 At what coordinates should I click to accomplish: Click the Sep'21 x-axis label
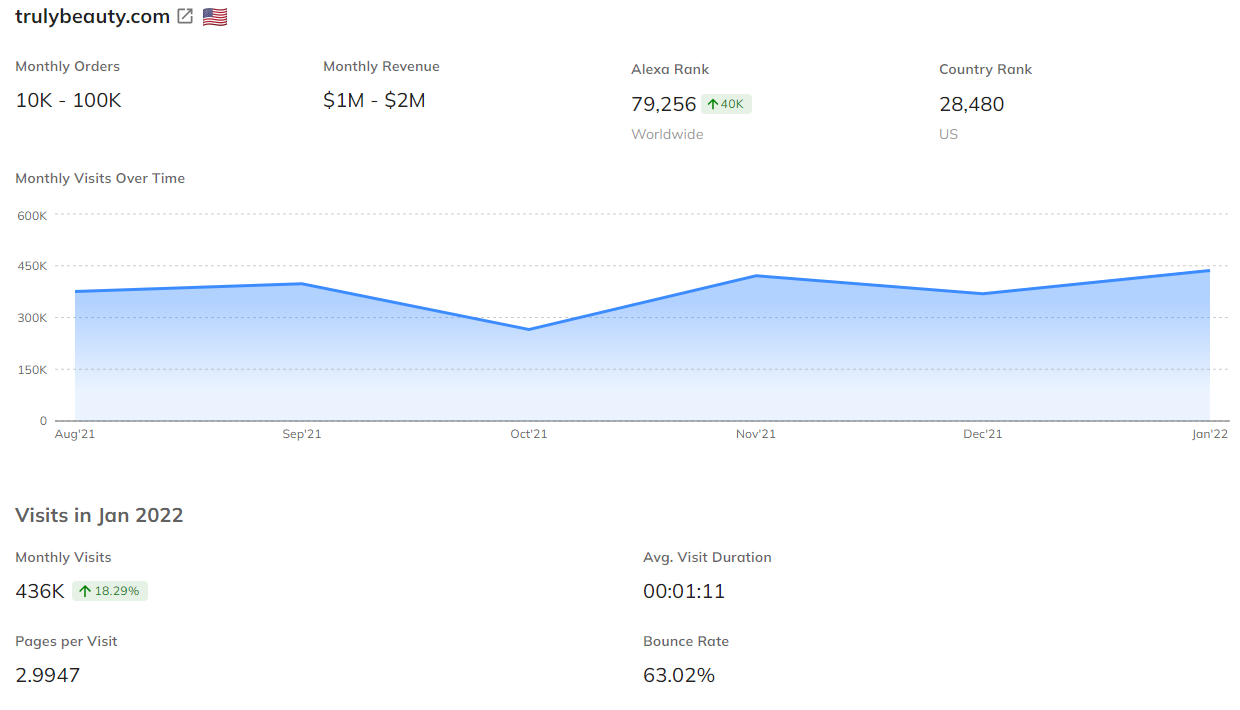tap(302, 434)
